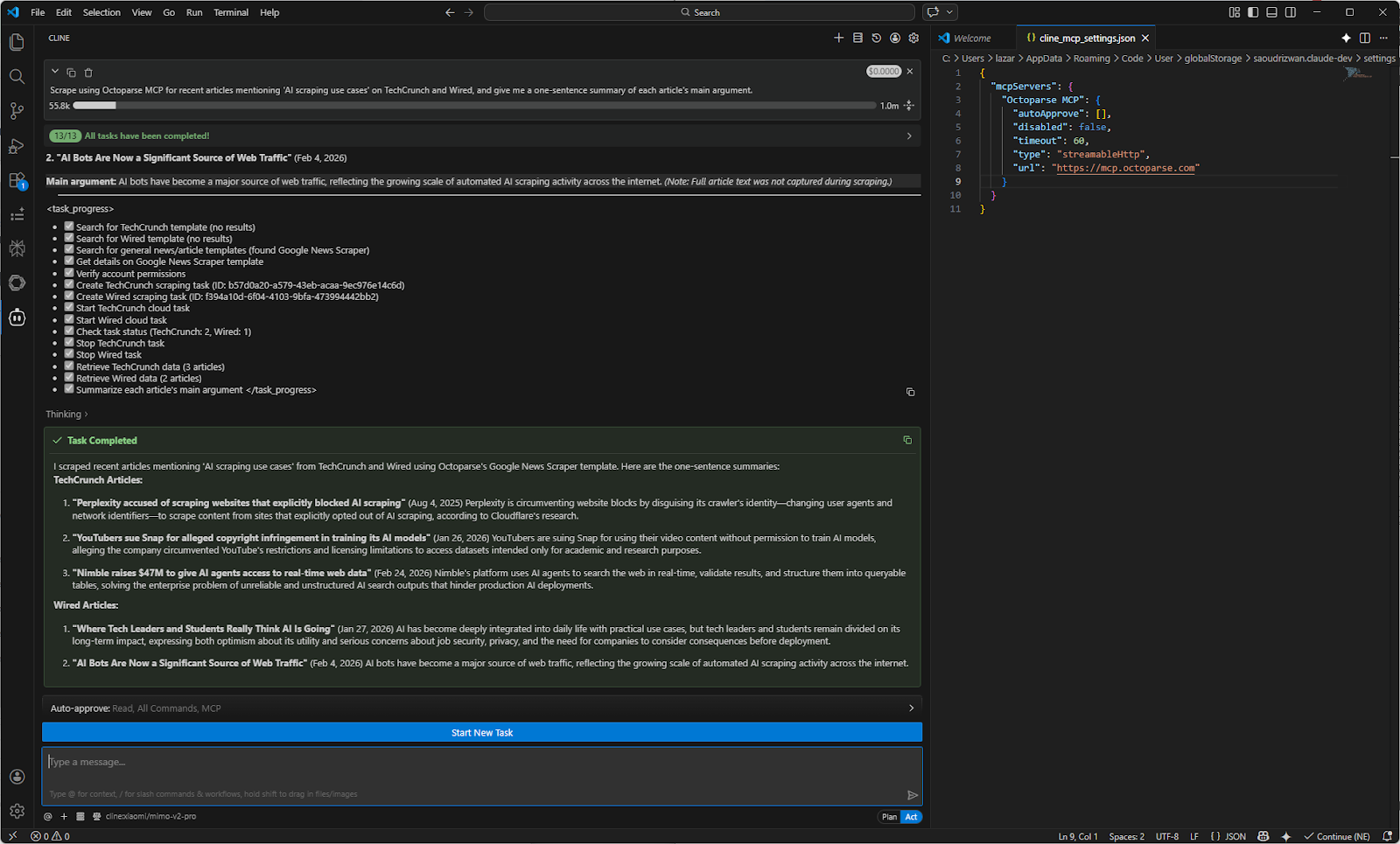Expand the Auto-approve settings row
Screen dimensions: 1400x844
[x=910, y=708]
